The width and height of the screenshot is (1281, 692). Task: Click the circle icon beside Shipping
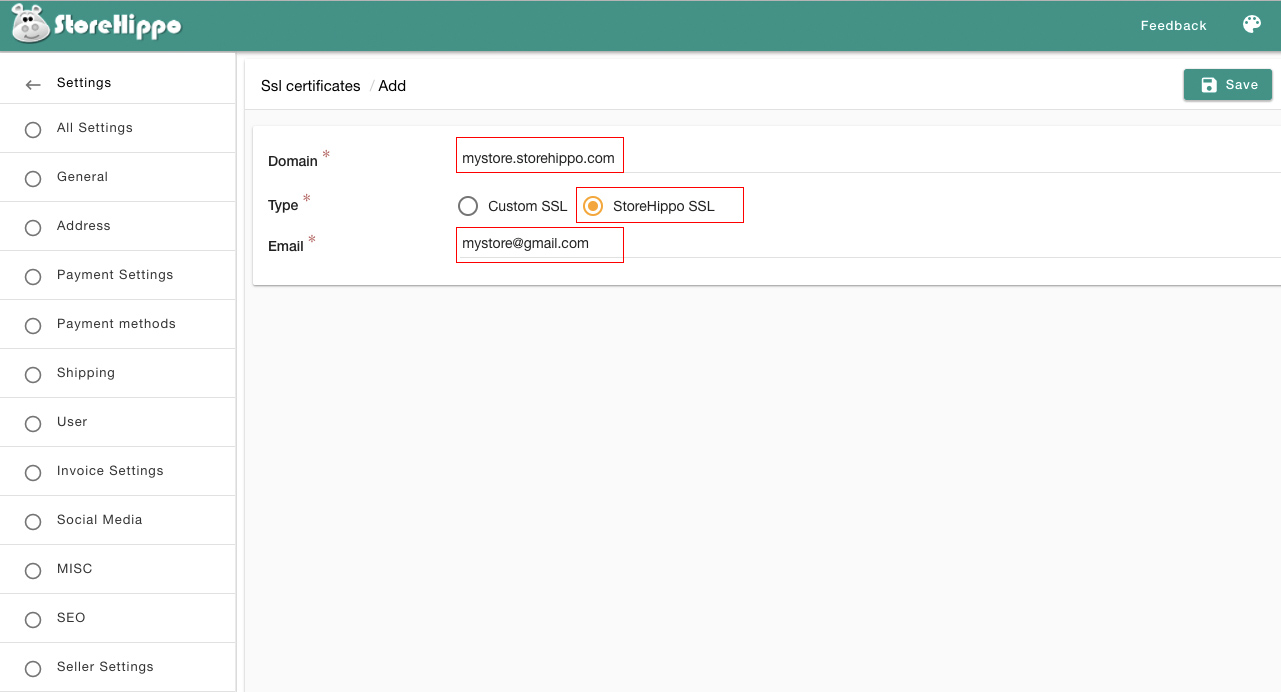point(33,375)
